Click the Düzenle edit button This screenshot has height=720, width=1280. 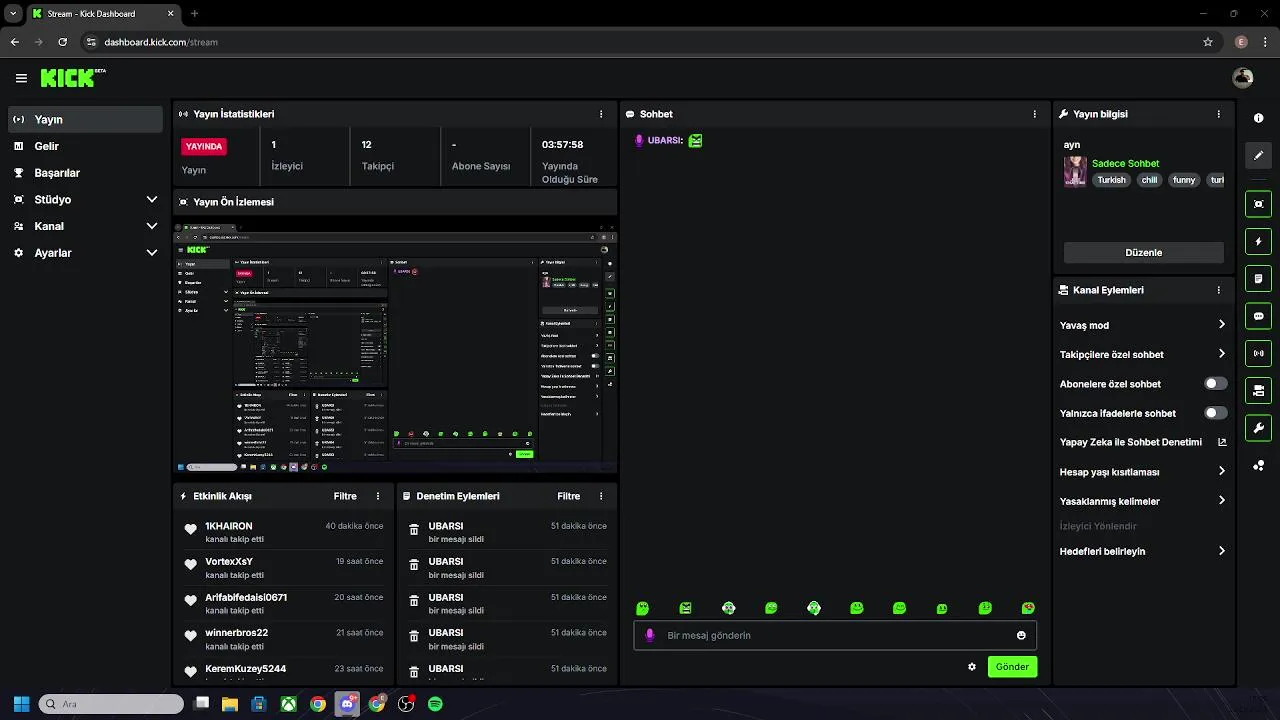point(1143,252)
